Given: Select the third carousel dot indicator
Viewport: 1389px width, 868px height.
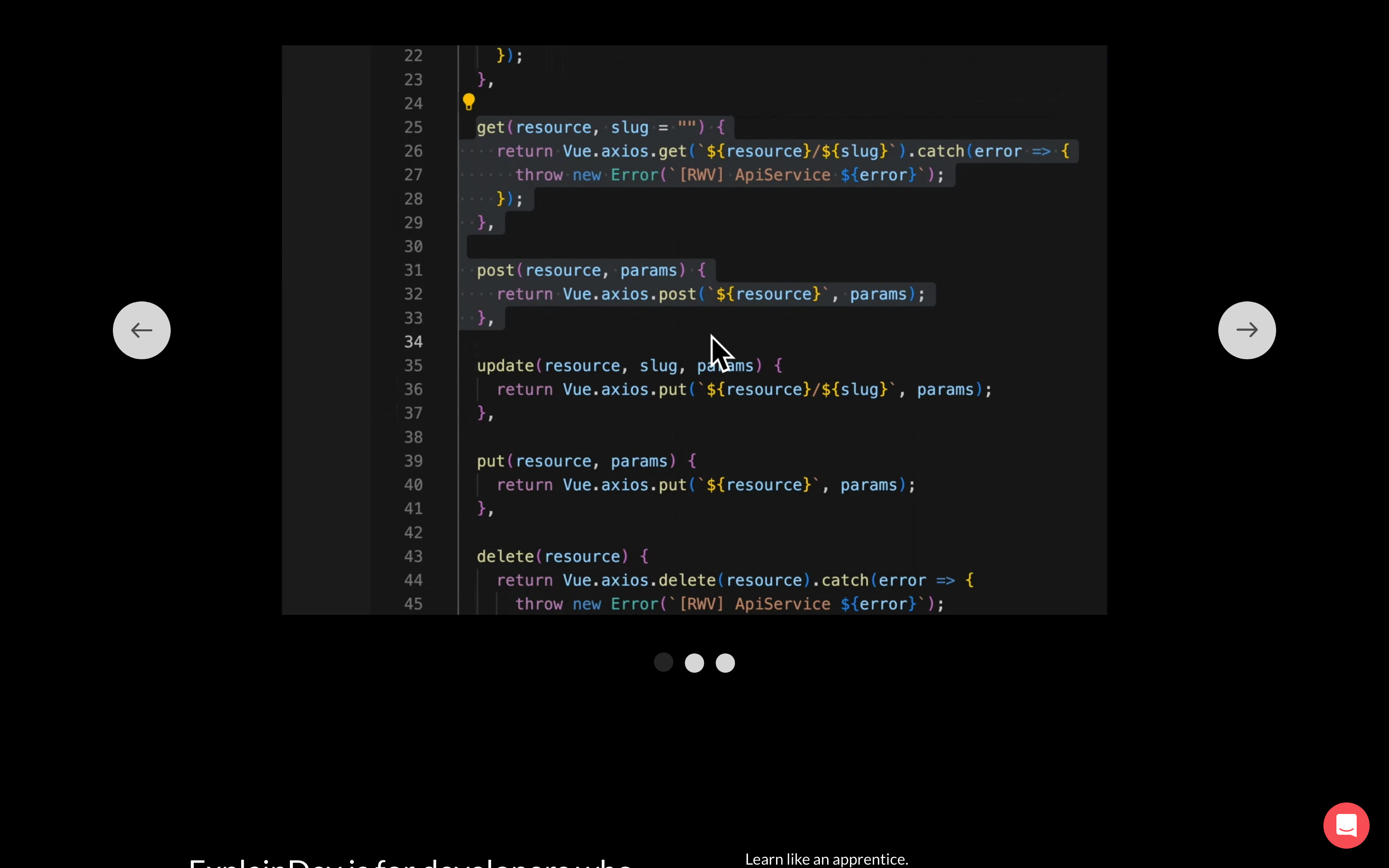Looking at the screenshot, I should click(725, 663).
